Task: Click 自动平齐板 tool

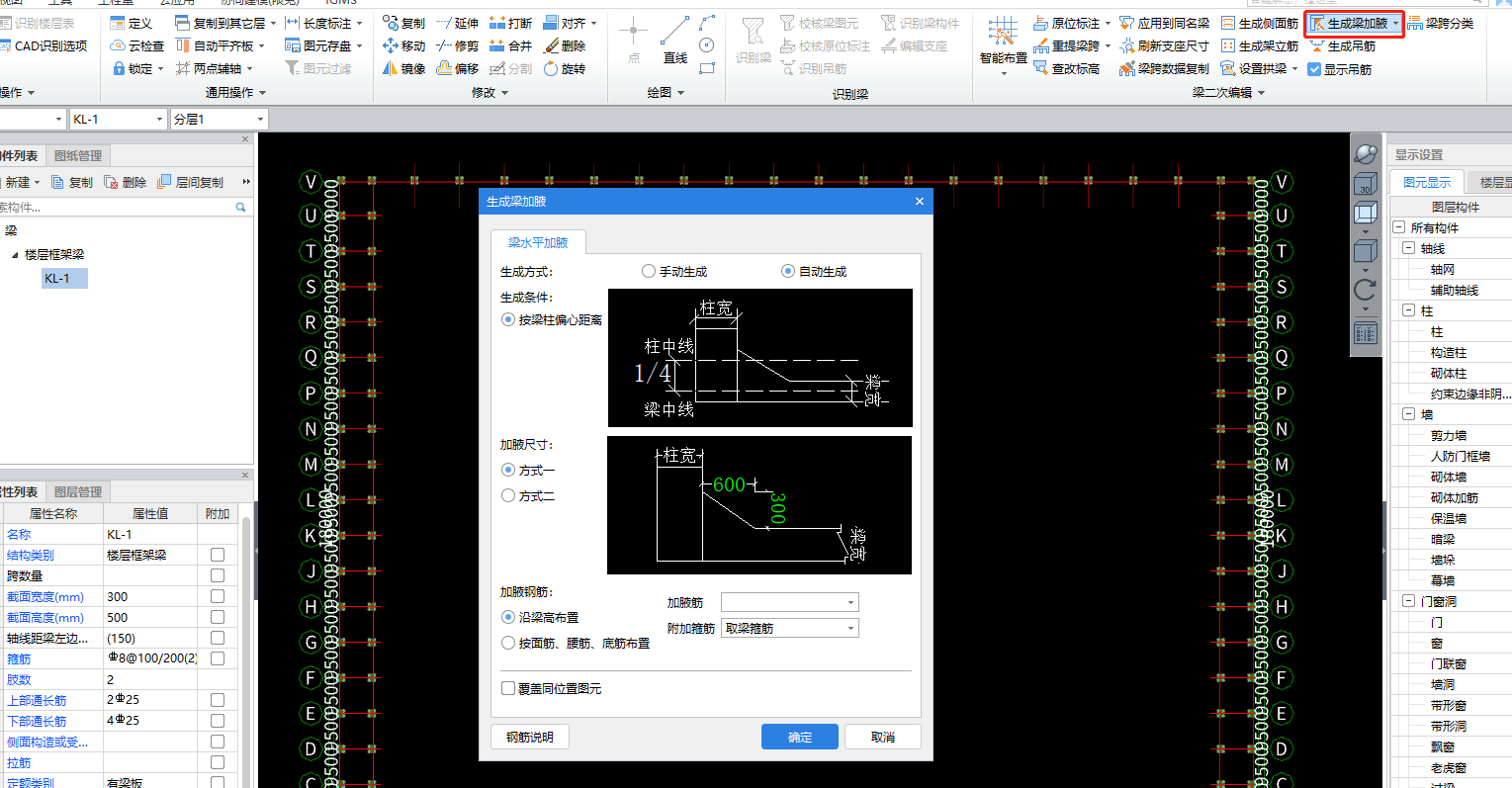Action: (220, 45)
